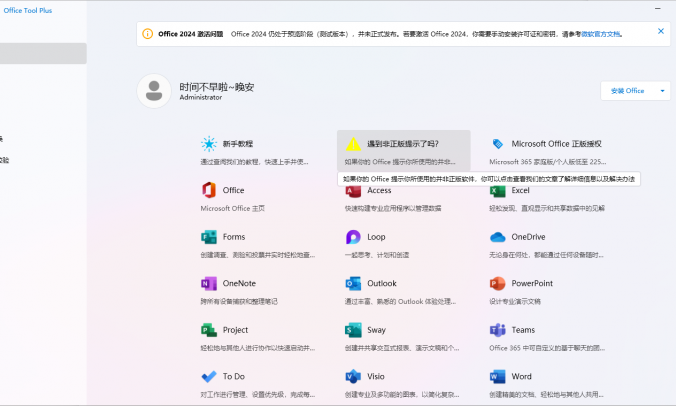Click the OneNote label text
This screenshot has width=676, height=406.
pos(239,283)
